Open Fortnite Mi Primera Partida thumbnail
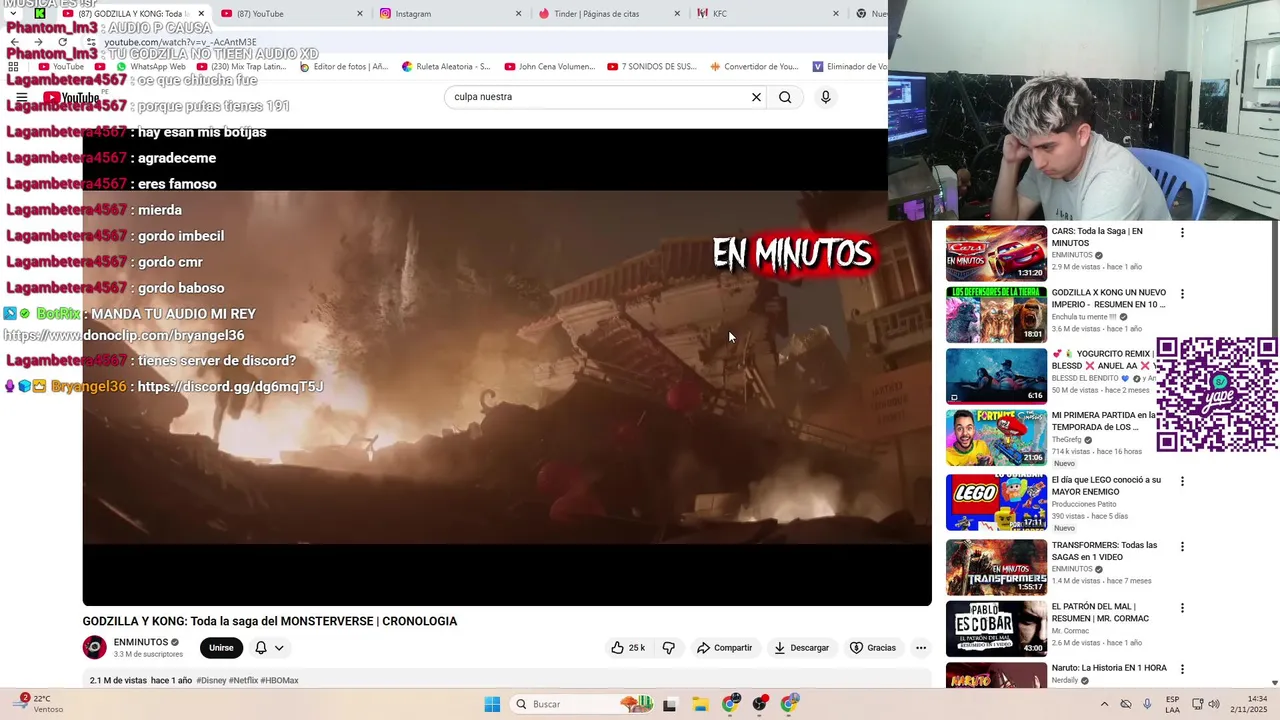This screenshot has height=720, width=1280. pyautogui.click(x=996, y=437)
